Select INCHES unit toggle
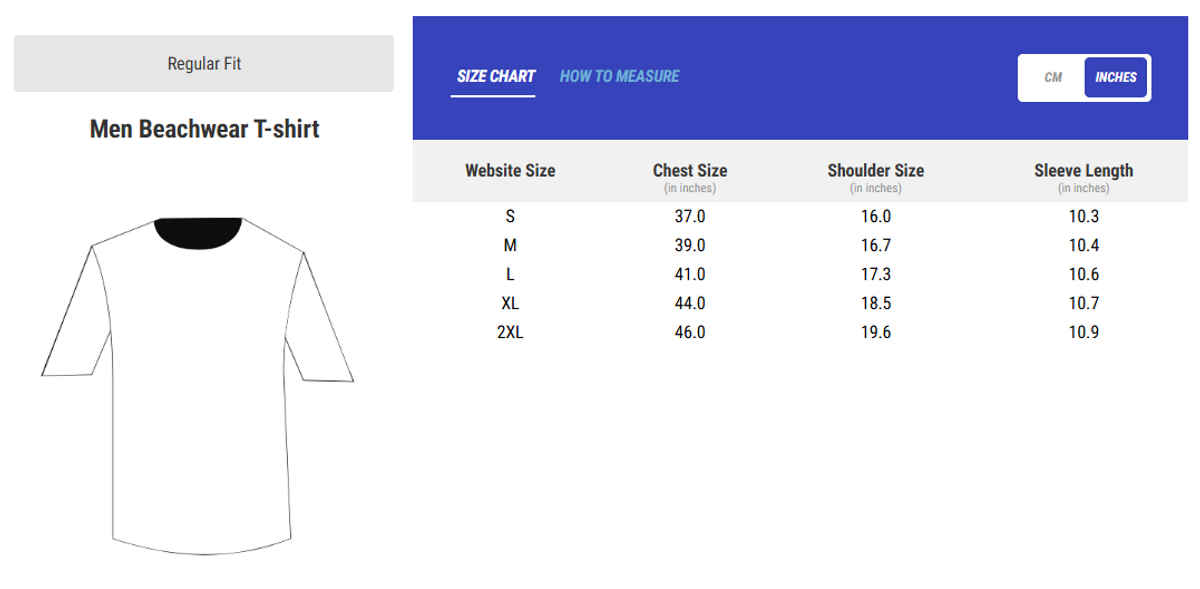1200x589 pixels. click(1116, 77)
